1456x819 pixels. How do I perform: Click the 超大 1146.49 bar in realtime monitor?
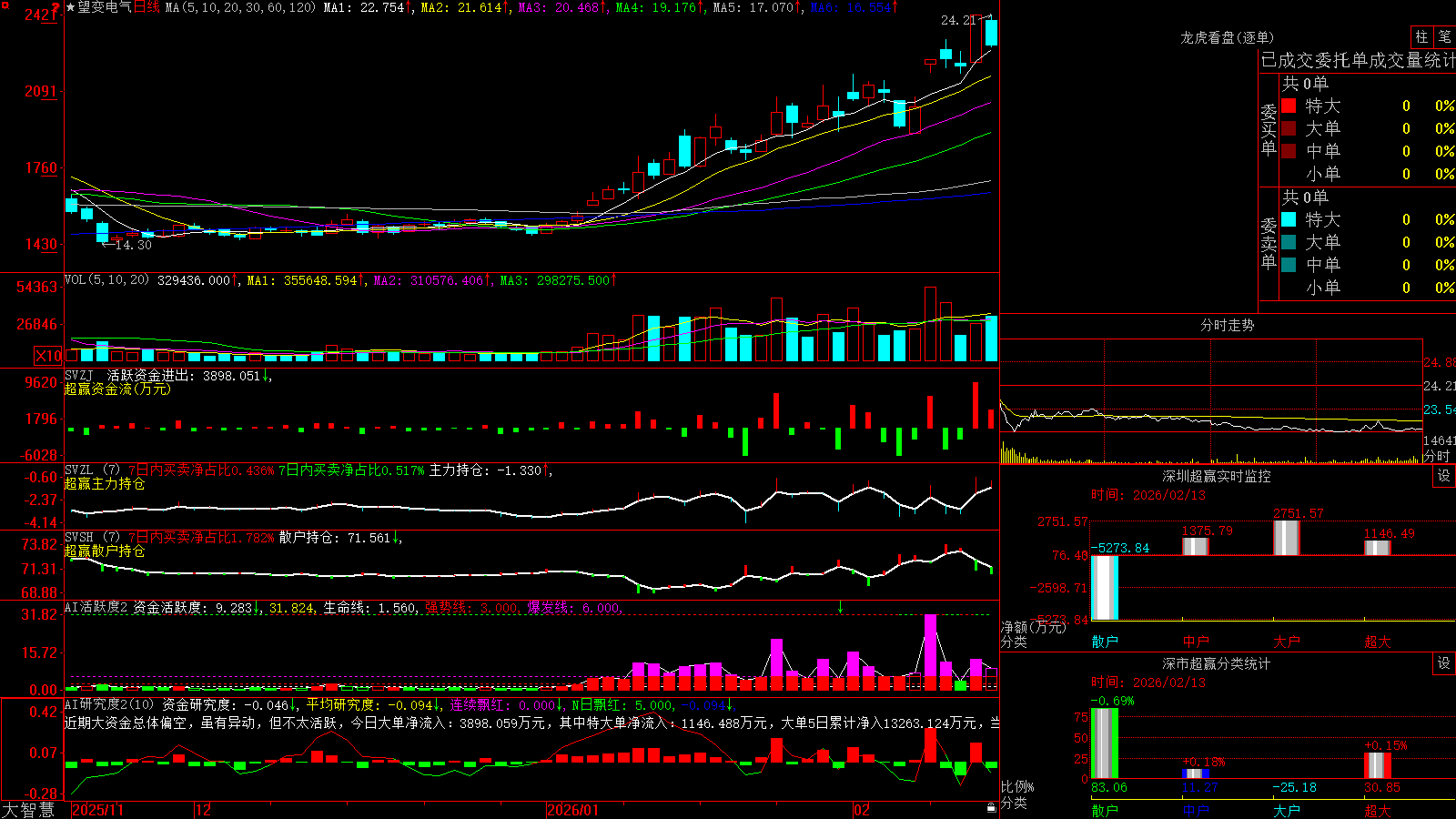[x=1378, y=547]
